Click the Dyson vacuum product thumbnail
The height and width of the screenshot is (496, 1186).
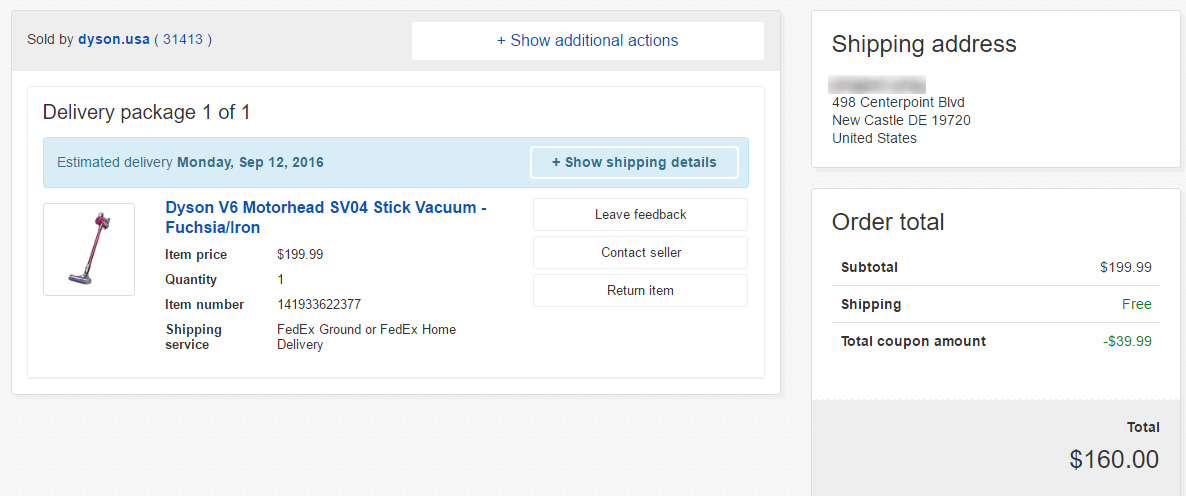[x=89, y=249]
